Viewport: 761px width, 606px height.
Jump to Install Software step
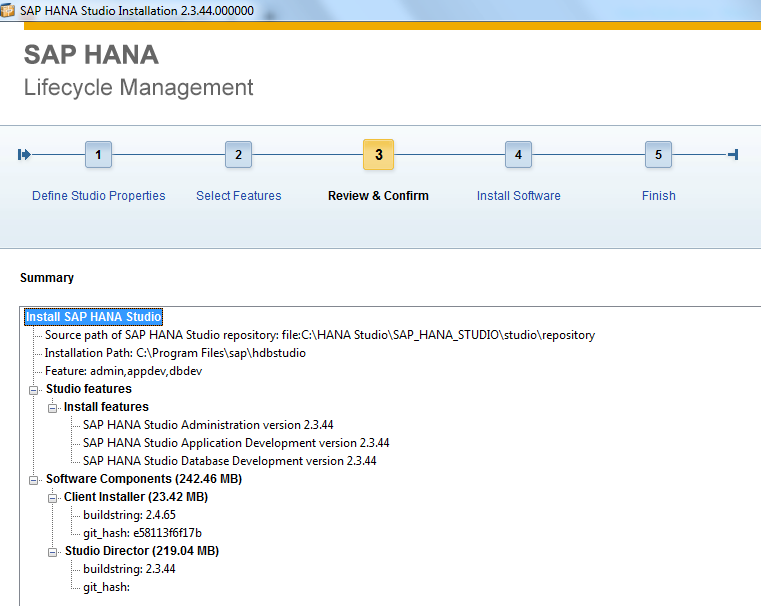[518, 196]
